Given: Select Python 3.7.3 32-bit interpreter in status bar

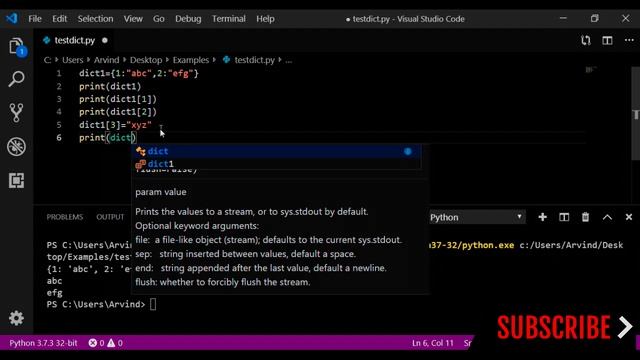Looking at the screenshot, I should point(43,343).
